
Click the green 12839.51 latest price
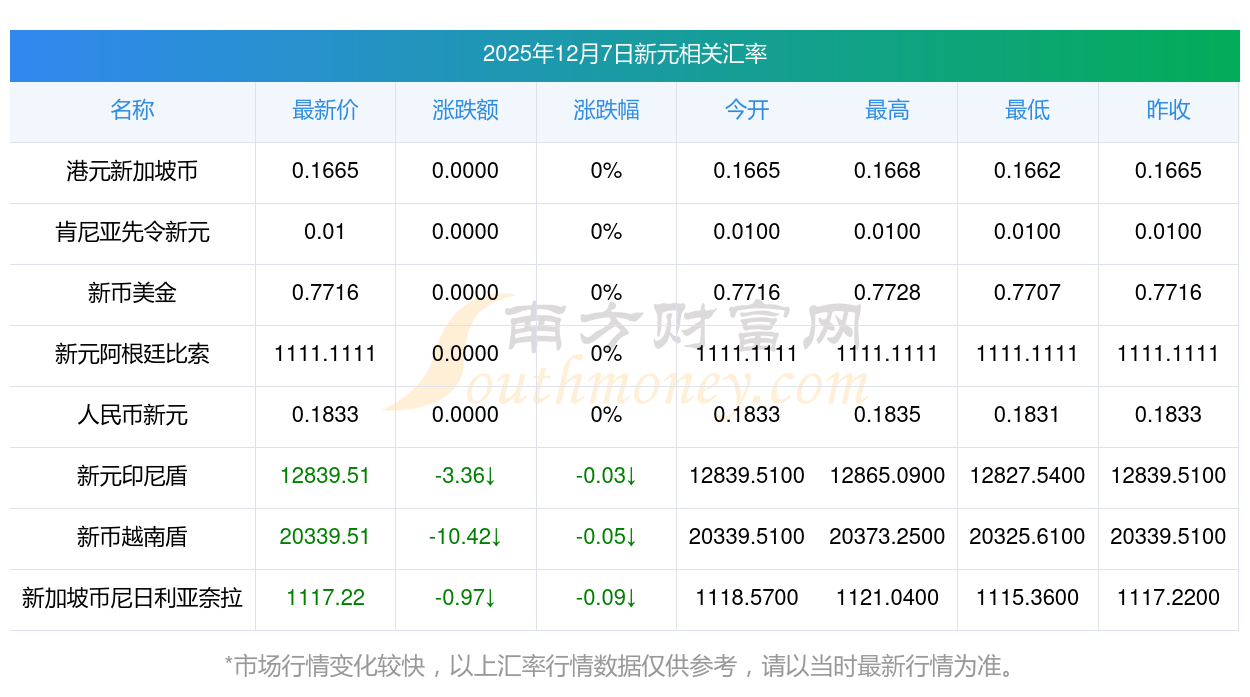(x=325, y=476)
